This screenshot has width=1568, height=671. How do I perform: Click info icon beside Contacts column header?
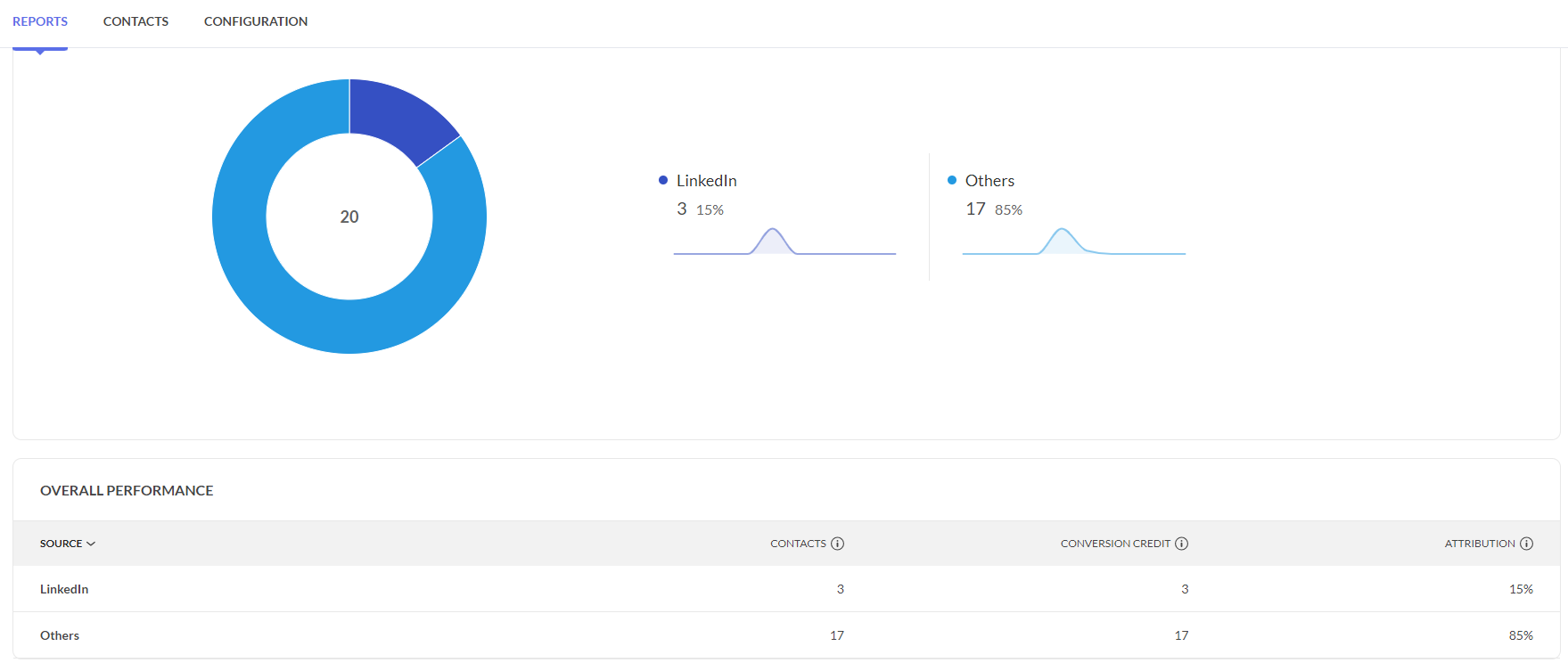click(x=837, y=544)
